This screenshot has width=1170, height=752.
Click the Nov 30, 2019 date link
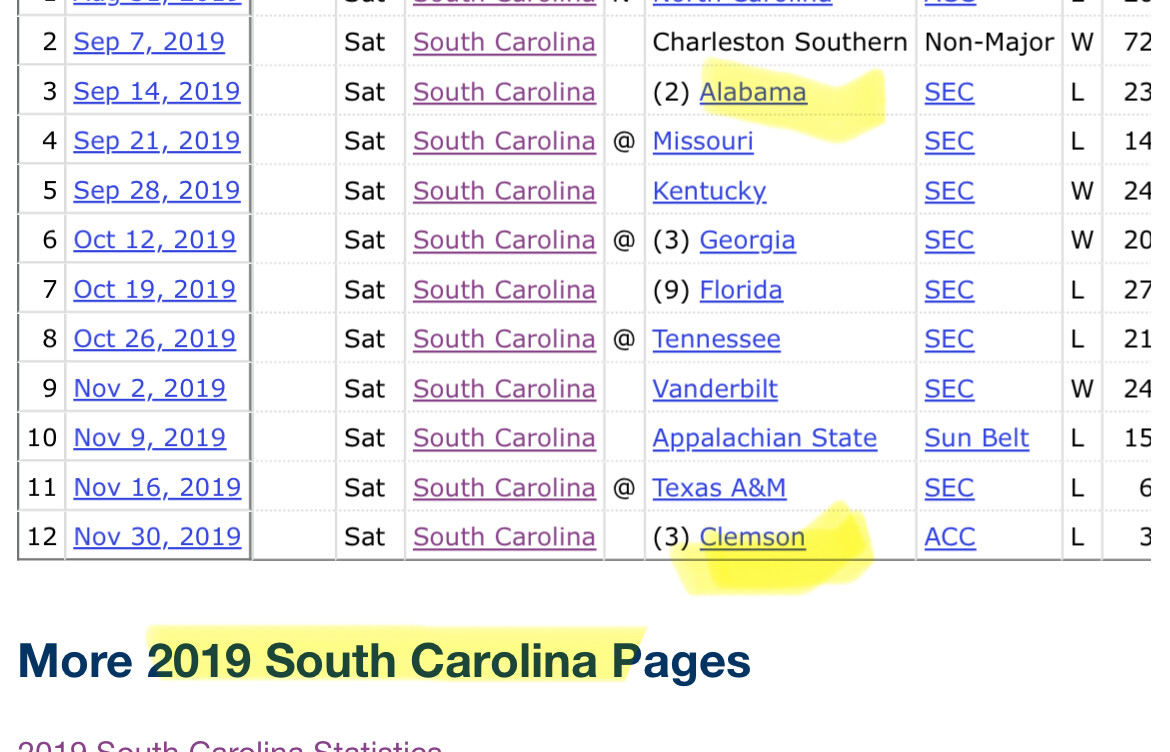point(157,537)
